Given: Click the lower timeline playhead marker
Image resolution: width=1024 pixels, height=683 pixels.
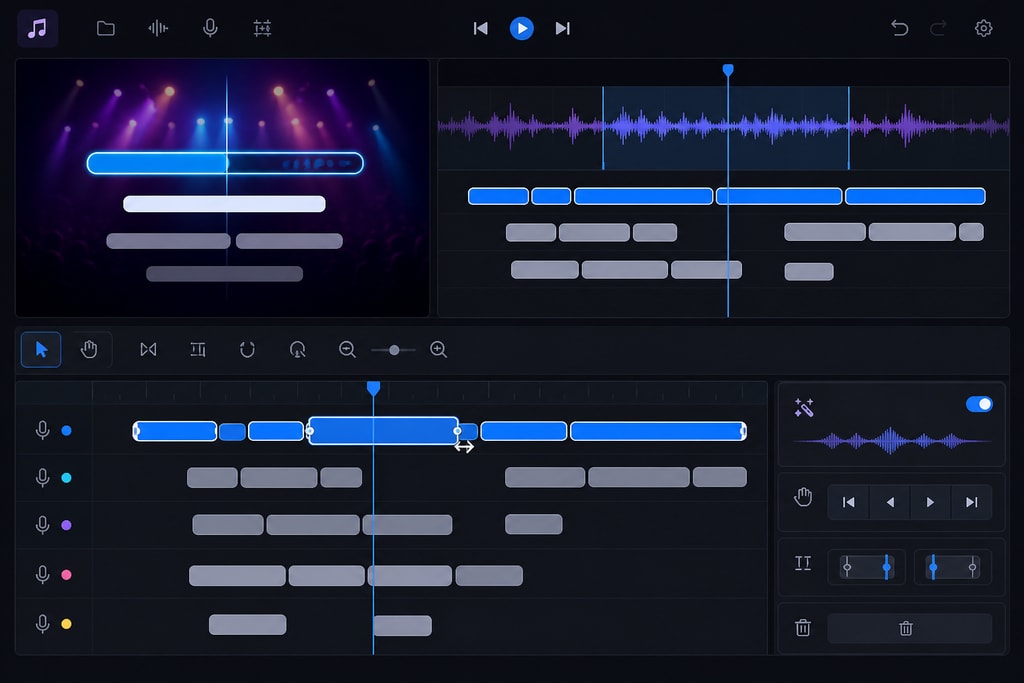Looking at the screenshot, I should [x=374, y=389].
